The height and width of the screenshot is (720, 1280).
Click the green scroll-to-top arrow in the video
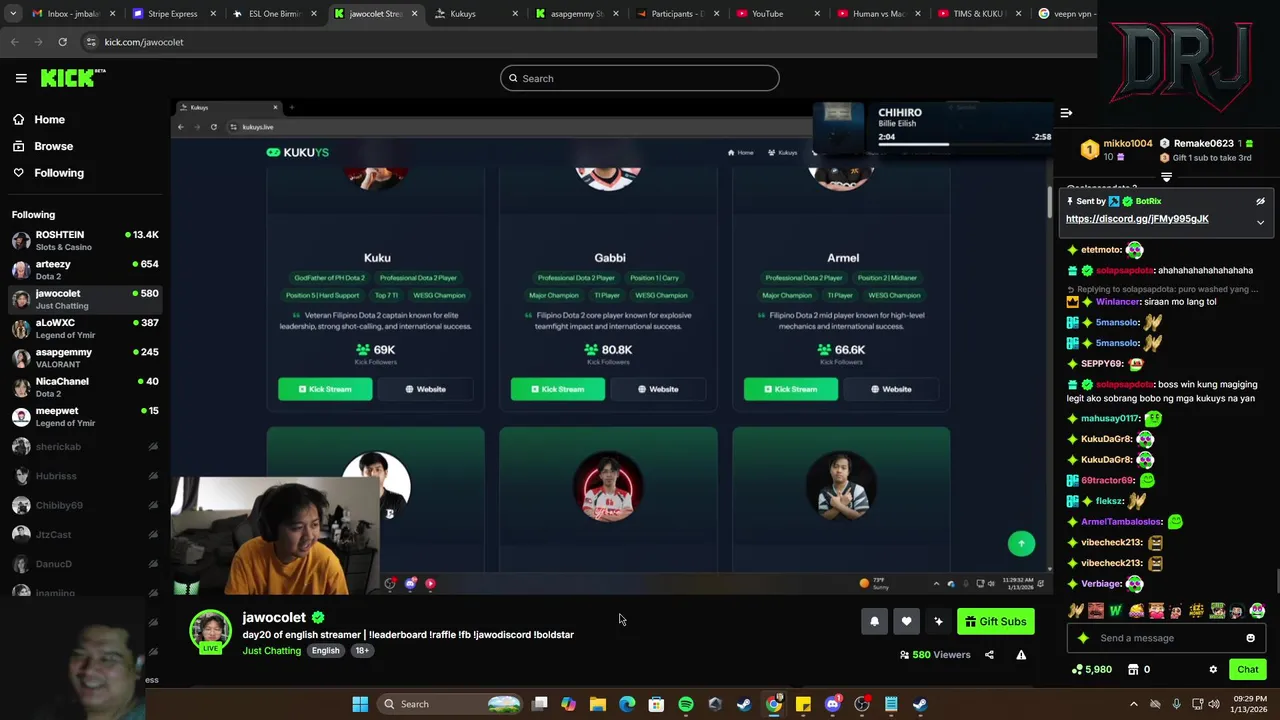1021,543
